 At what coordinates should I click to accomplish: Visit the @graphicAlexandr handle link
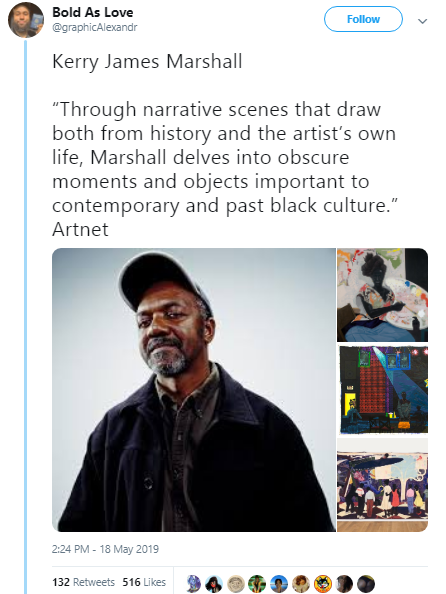tap(94, 28)
